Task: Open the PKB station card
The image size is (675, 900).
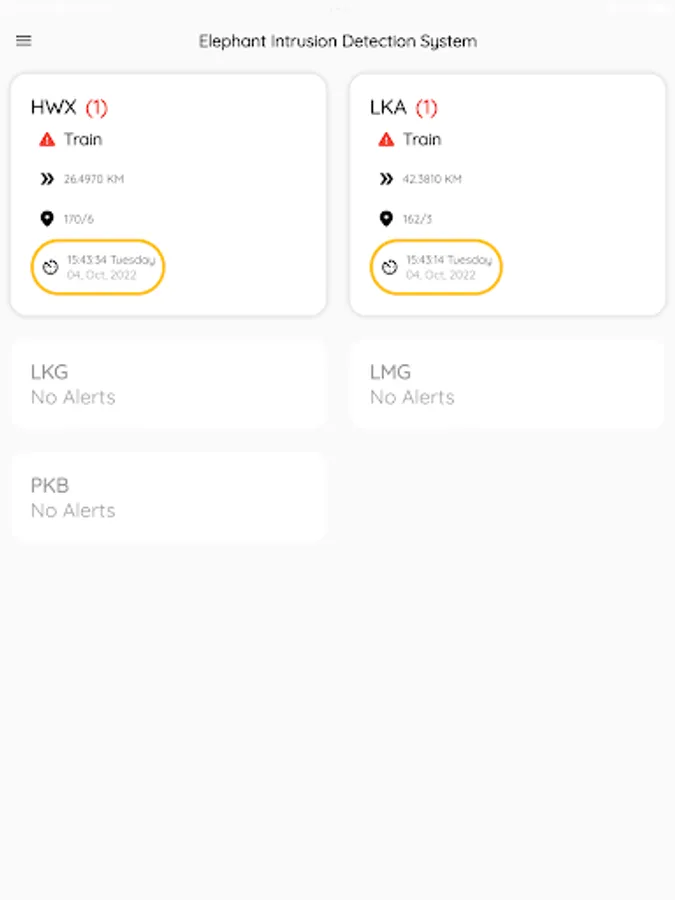Action: point(168,497)
